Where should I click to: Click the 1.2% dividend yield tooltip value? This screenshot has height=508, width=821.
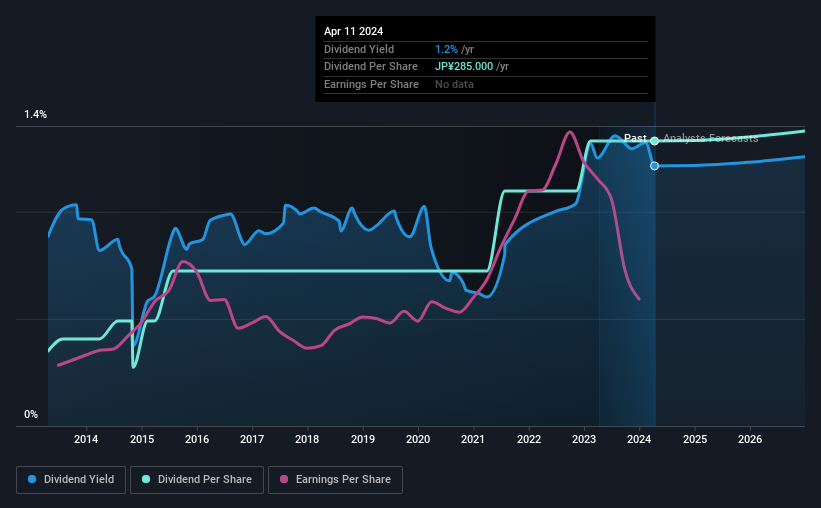[x=446, y=49]
